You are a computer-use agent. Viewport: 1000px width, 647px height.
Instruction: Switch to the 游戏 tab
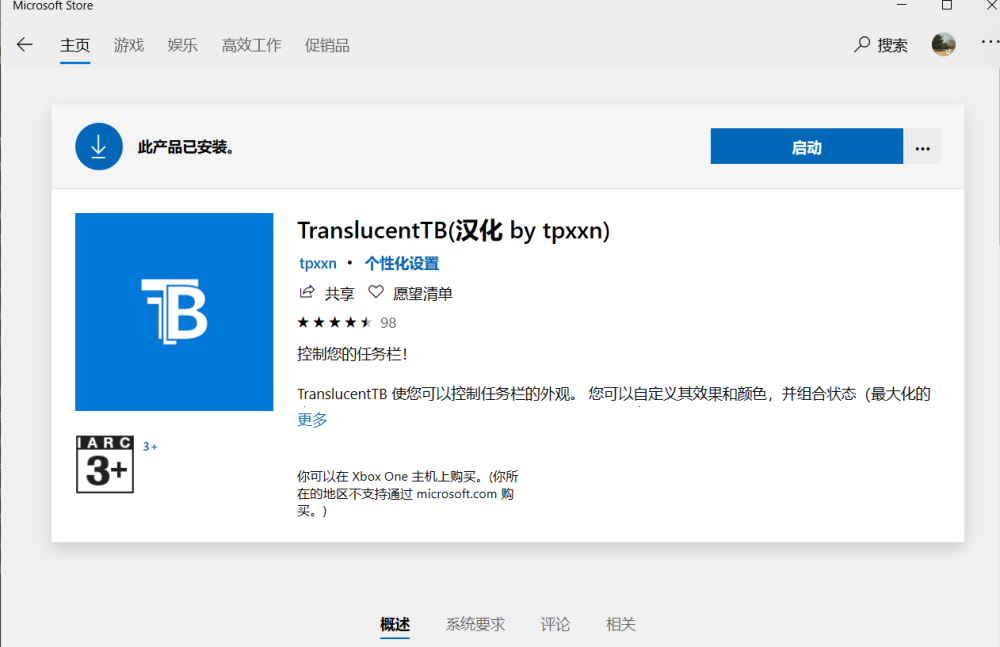(128, 45)
